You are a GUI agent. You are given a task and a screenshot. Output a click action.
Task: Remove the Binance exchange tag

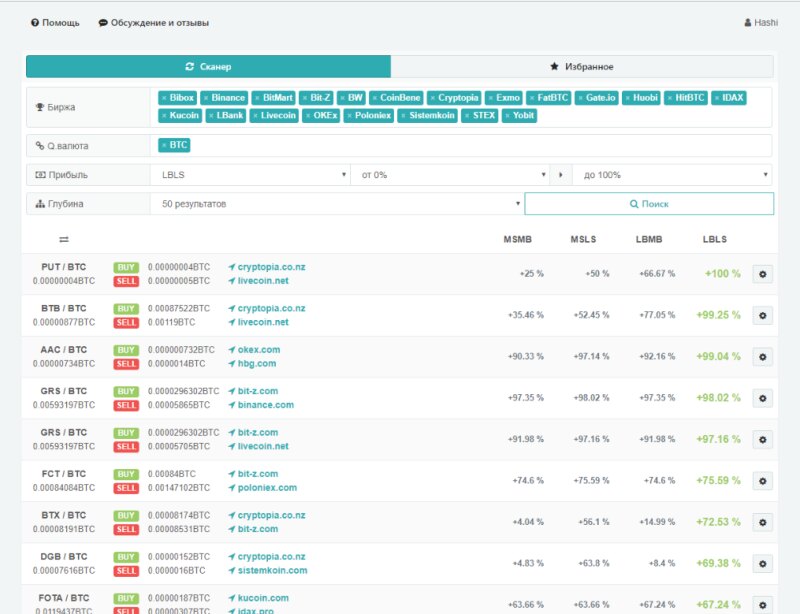pyautogui.click(x=206, y=98)
